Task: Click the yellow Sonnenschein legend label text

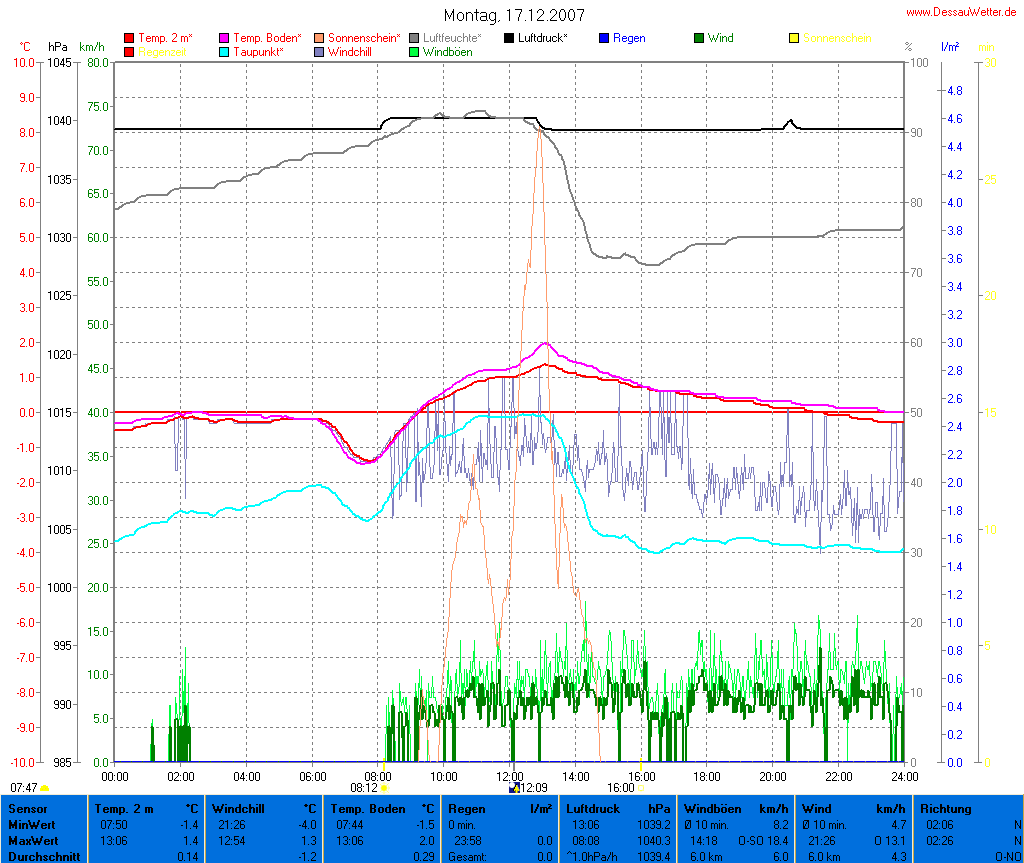Action: [836, 38]
